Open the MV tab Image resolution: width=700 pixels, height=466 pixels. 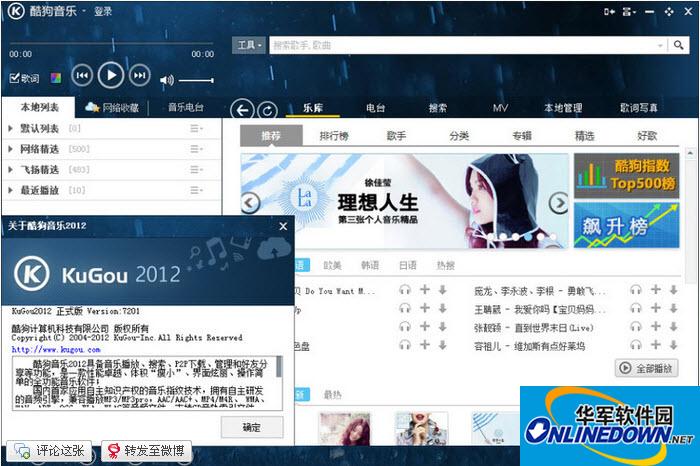(500, 108)
